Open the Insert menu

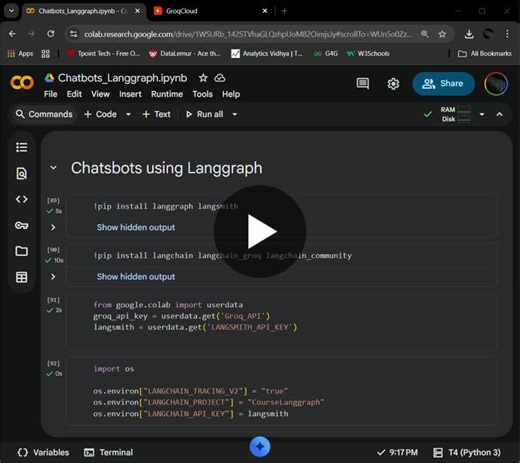pyautogui.click(x=130, y=94)
